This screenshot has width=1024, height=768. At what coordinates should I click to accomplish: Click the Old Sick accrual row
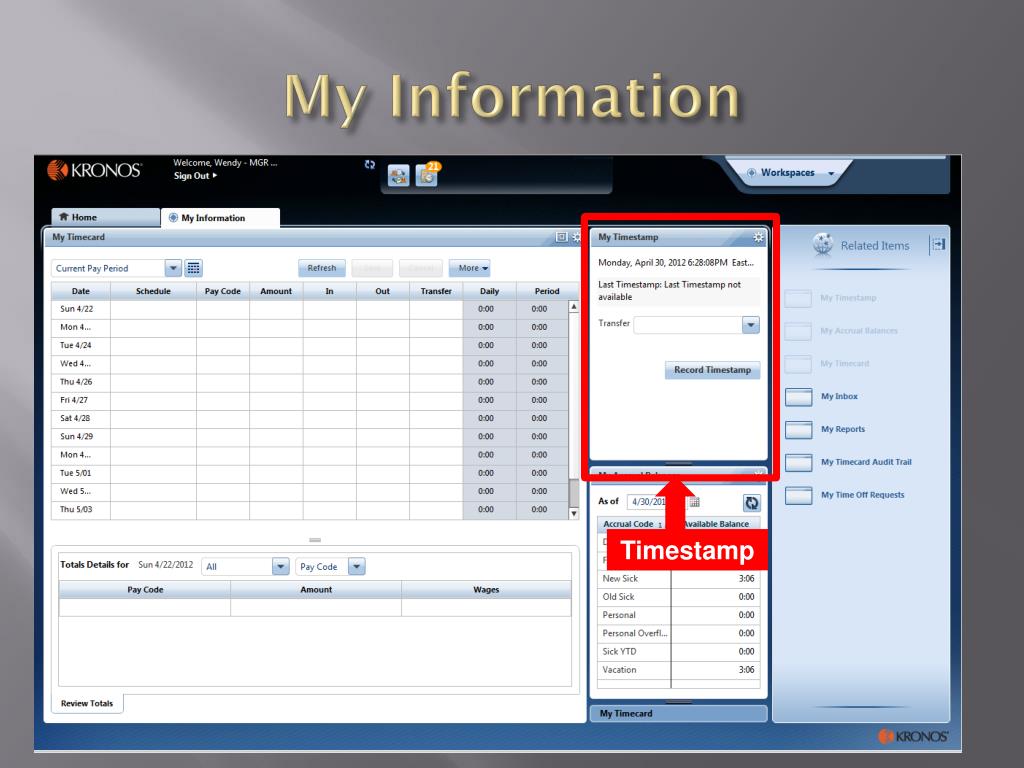(x=679, y=597)
